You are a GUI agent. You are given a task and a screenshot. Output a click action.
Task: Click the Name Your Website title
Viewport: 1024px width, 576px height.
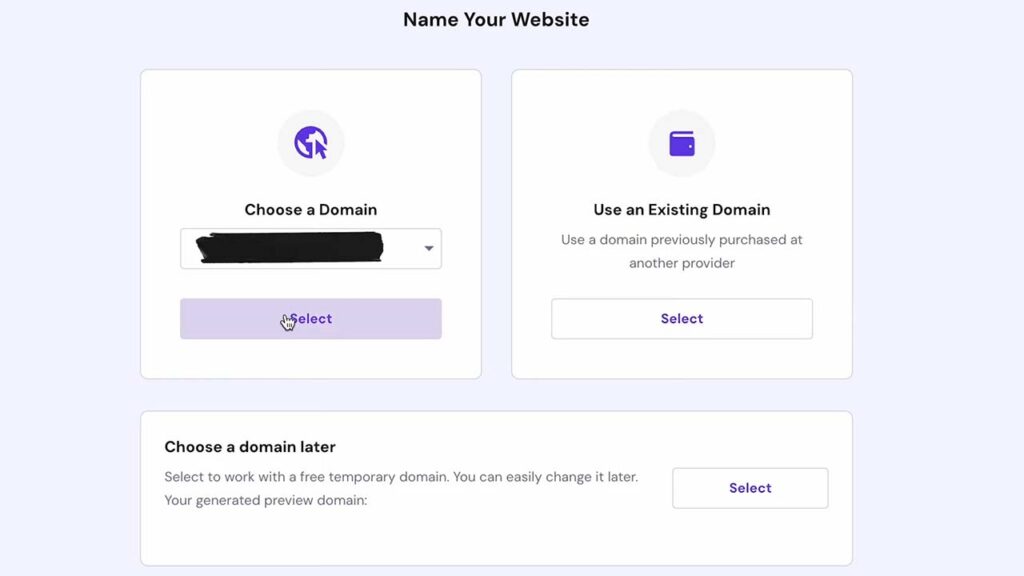(x=496, y=20)
